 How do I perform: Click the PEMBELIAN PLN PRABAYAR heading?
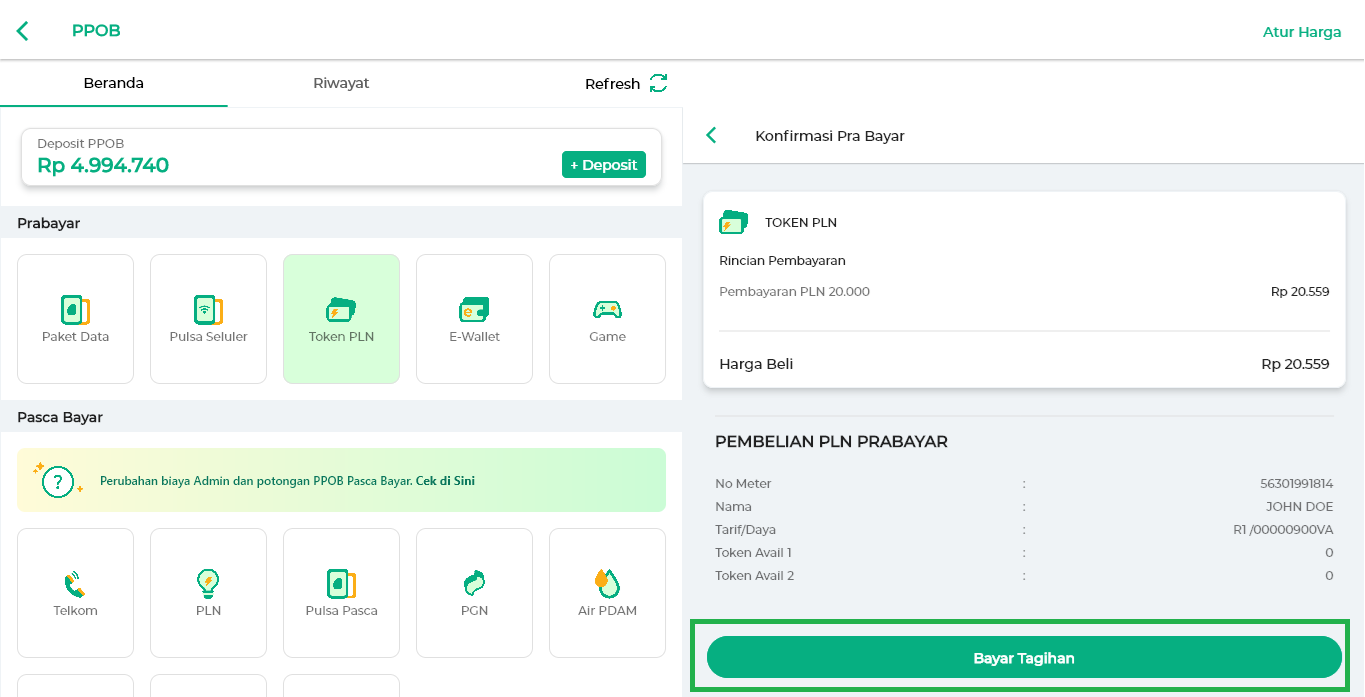(x=831, y=442)
